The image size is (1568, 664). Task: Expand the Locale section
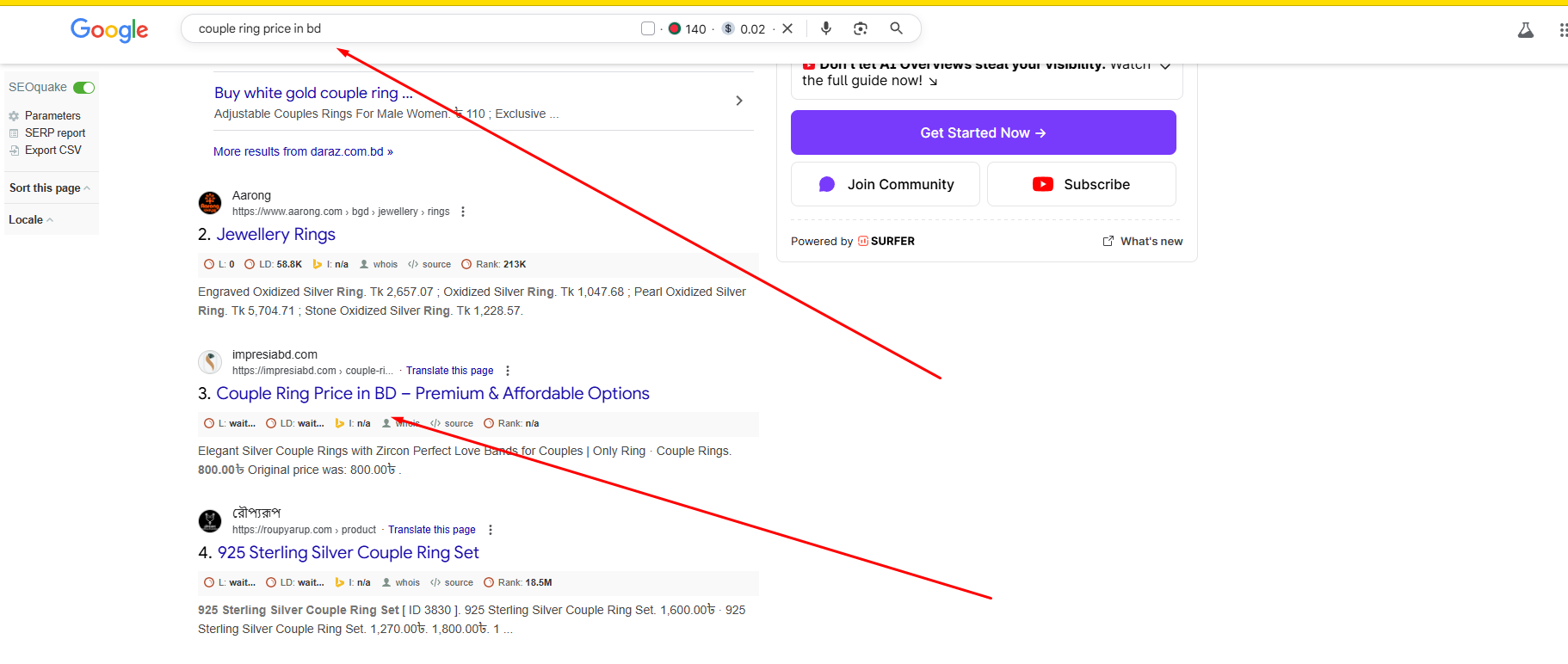tap(31, 220)
